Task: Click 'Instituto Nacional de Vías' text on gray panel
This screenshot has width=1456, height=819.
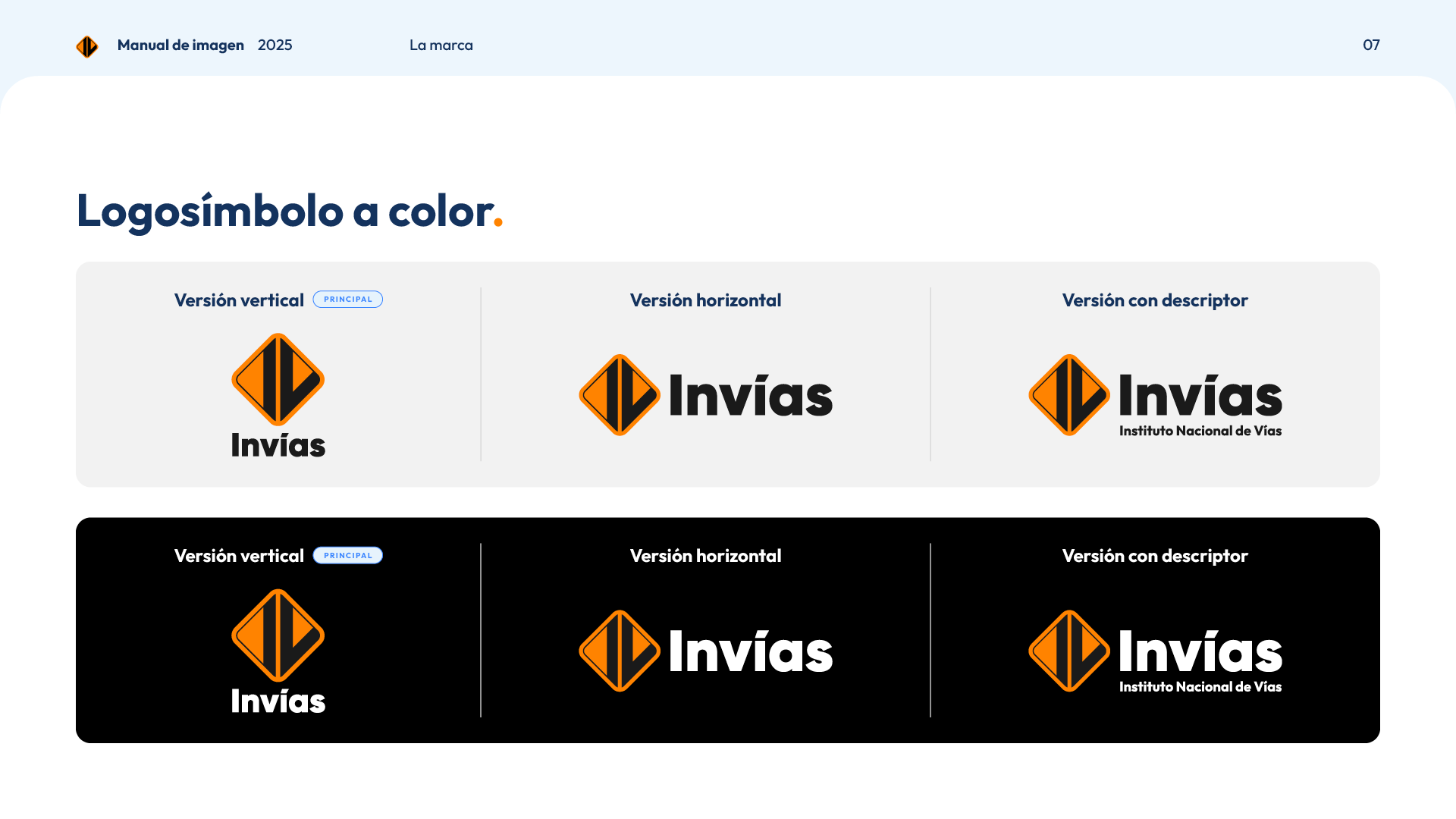Action: click(1200, 431)
